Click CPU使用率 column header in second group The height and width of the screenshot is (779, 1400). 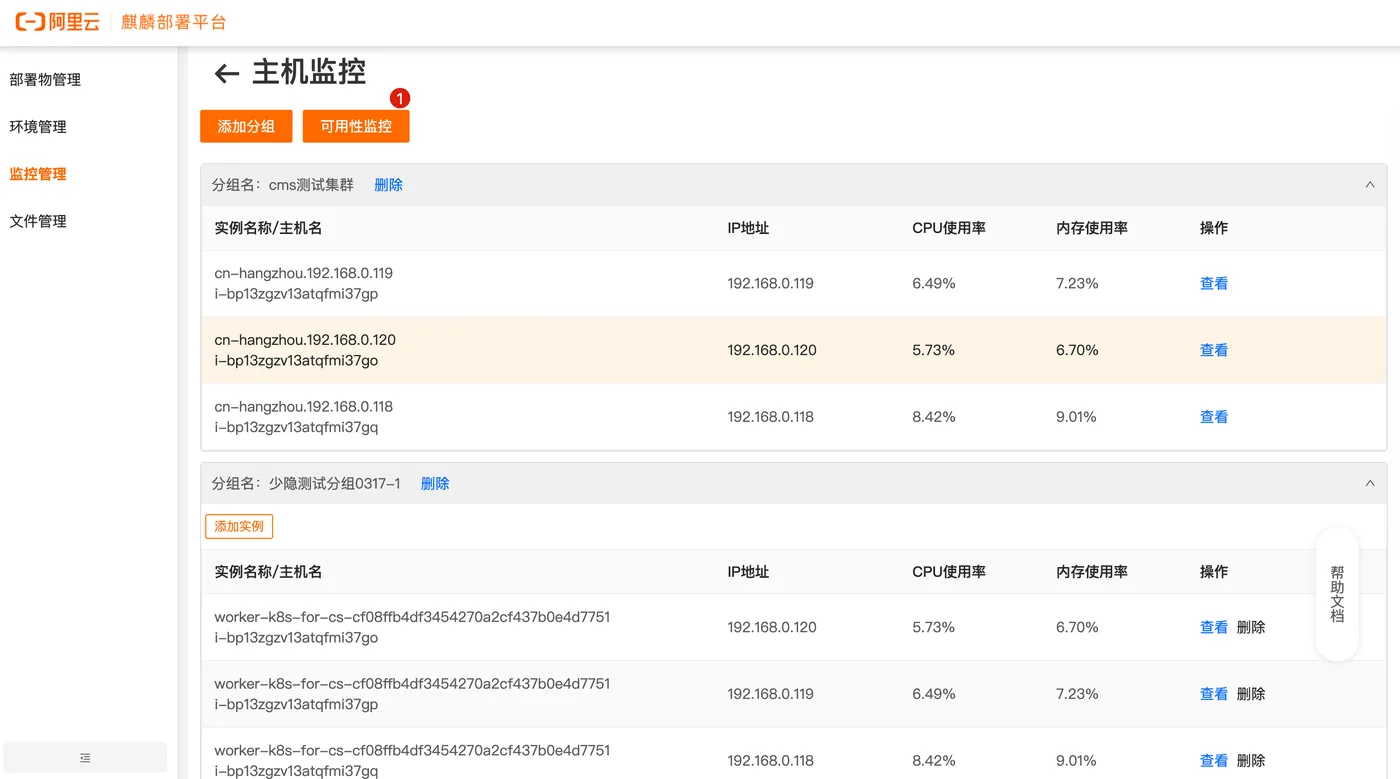949,572
